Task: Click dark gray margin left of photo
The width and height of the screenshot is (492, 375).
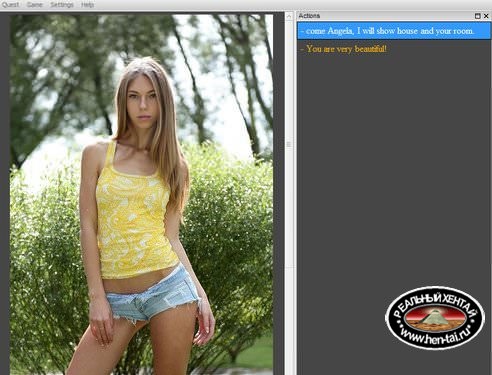Action: 5,194
